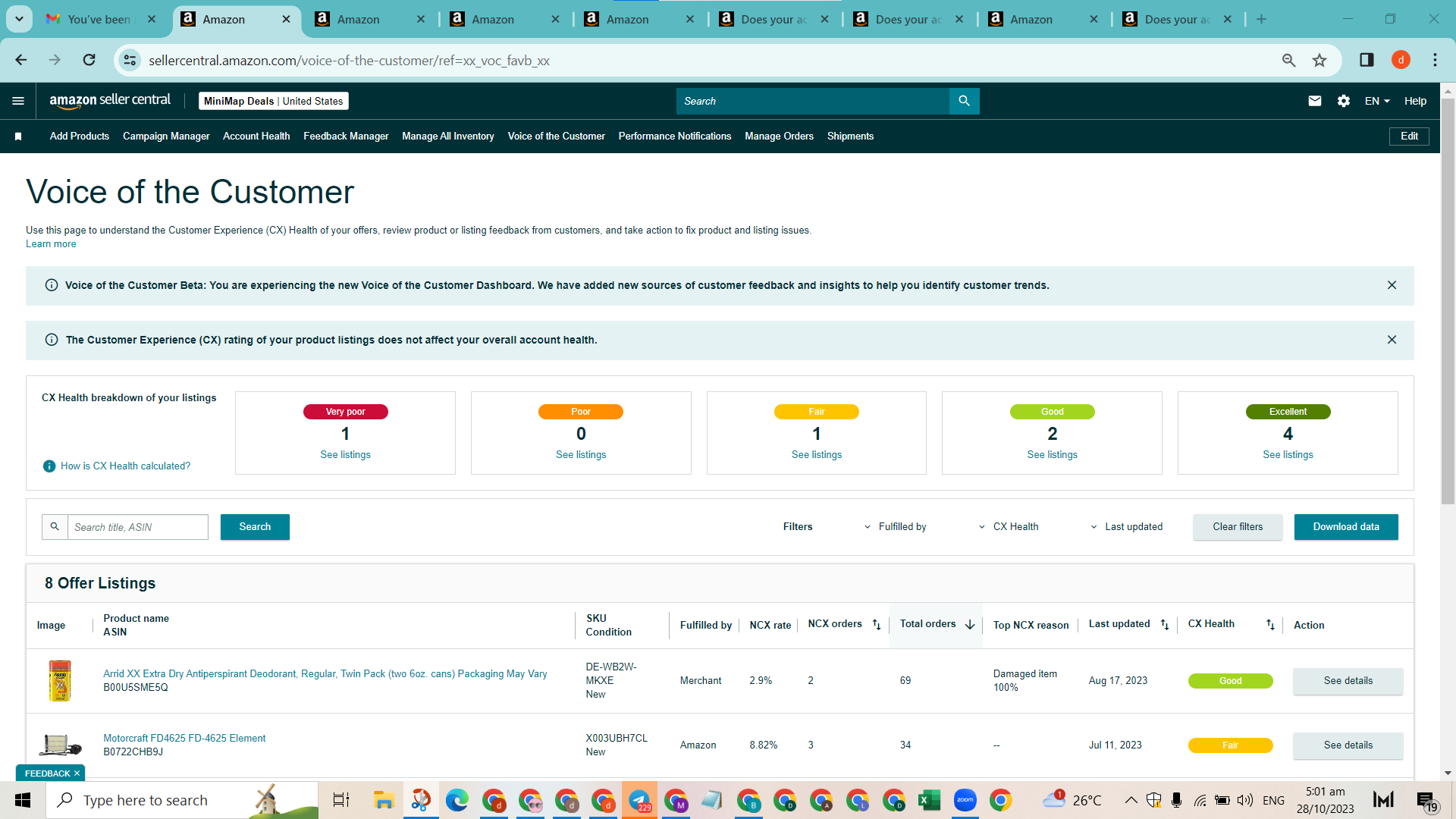This screenshot has width=1456, height=819.
Task: Open the EN language dropdown
Action: tap(1377, 101)
